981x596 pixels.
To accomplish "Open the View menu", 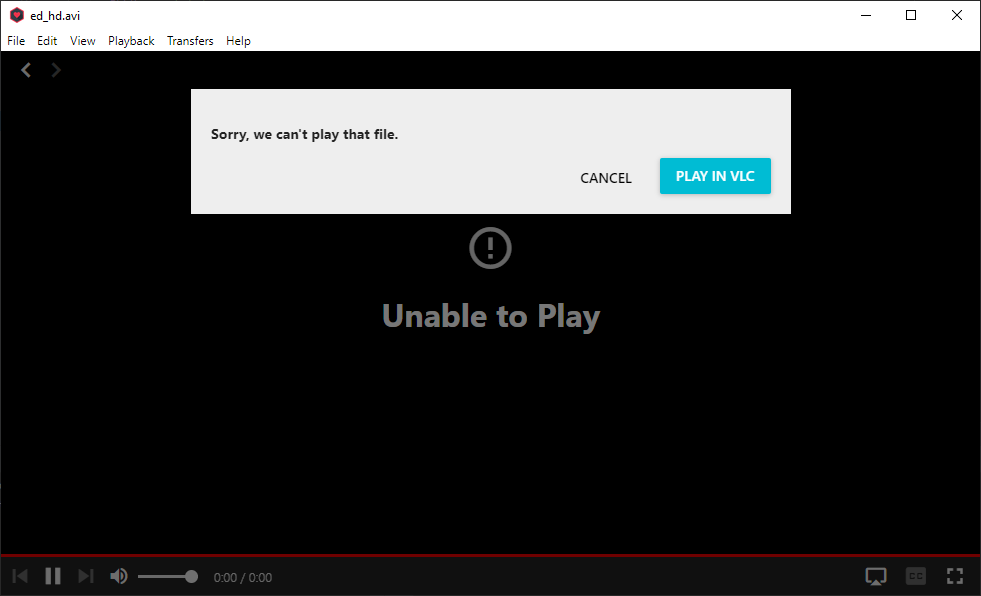I will 83,41.
